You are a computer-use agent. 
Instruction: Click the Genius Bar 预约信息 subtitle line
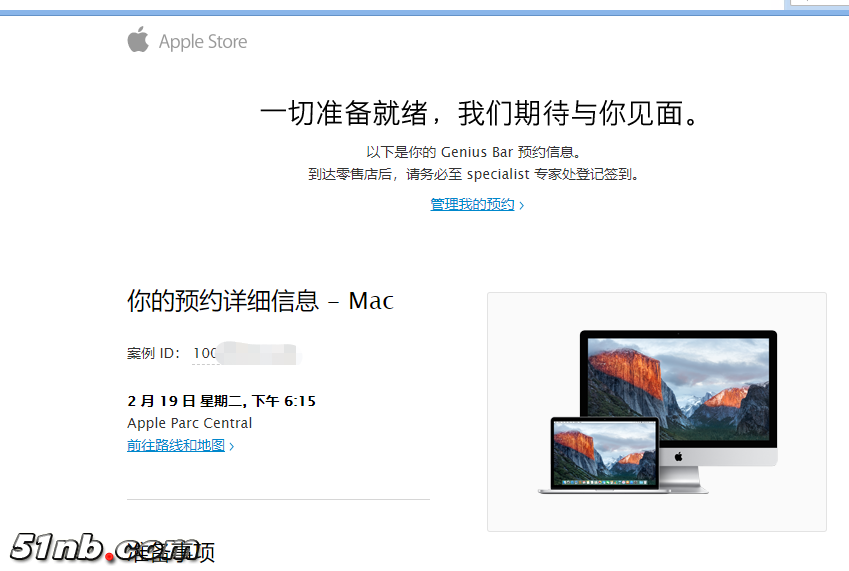474,152
